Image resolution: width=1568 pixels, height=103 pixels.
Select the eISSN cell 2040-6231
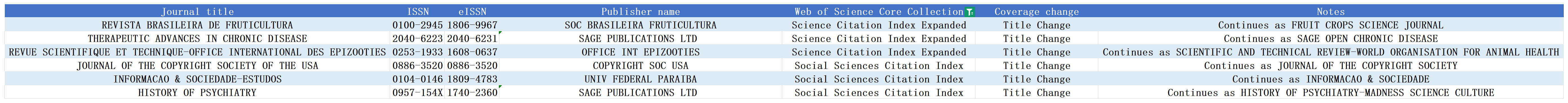[x=472, y=38]
